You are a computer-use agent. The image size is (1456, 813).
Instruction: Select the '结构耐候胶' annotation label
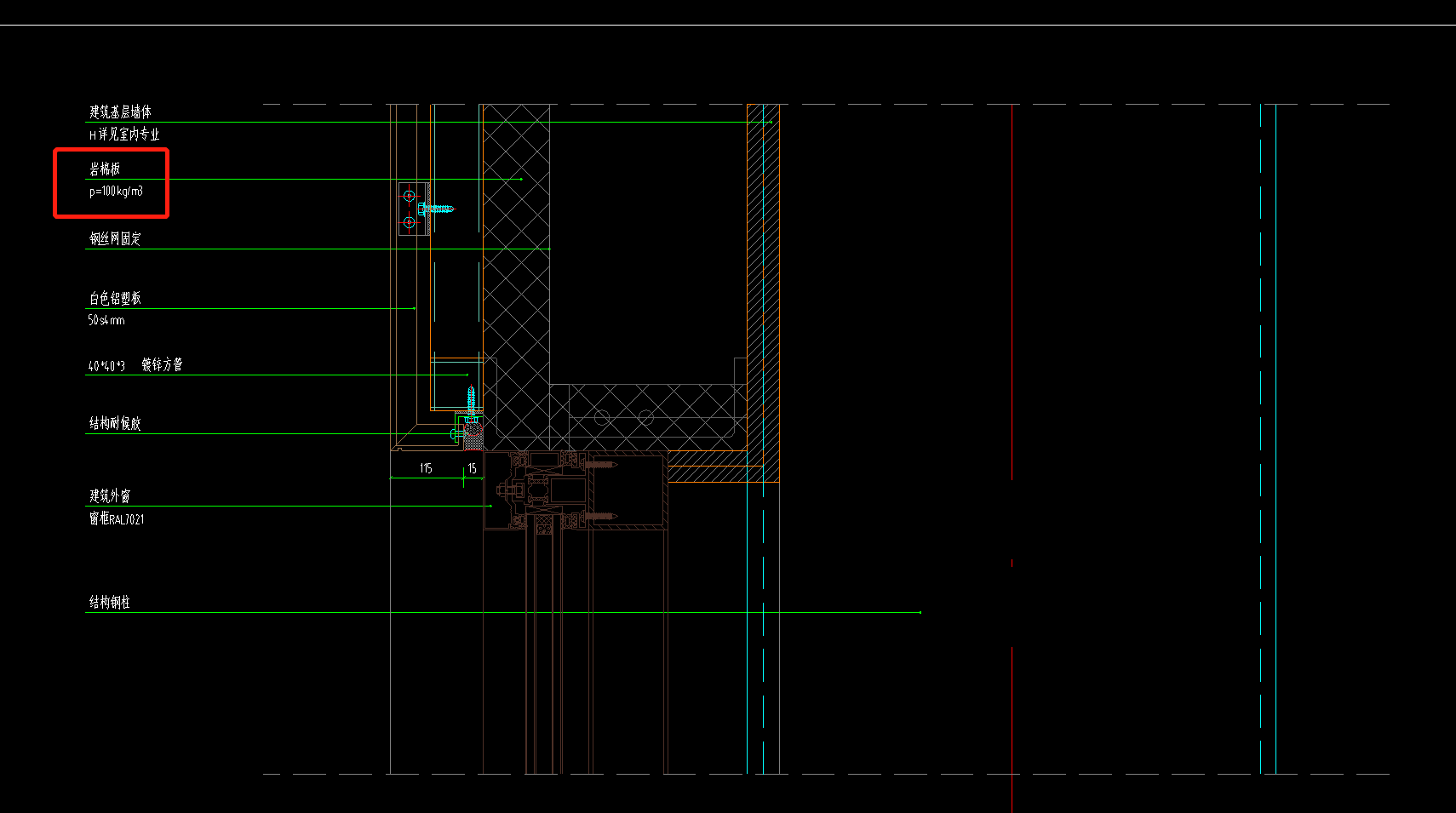pyautogui.click(x=116, y=423)
